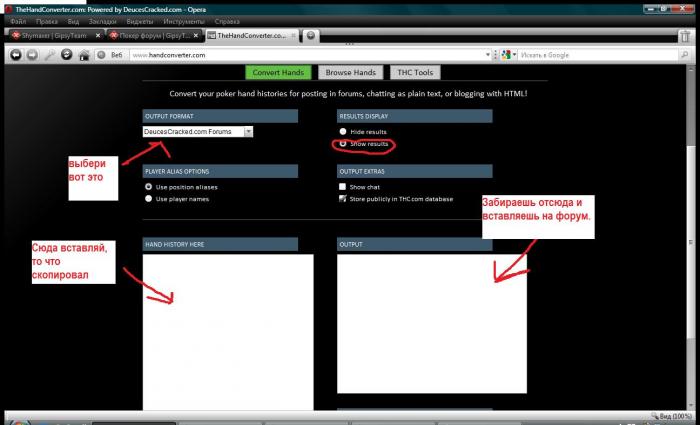
Task: Click the Convert Hands button
Action: pos(278,72)
